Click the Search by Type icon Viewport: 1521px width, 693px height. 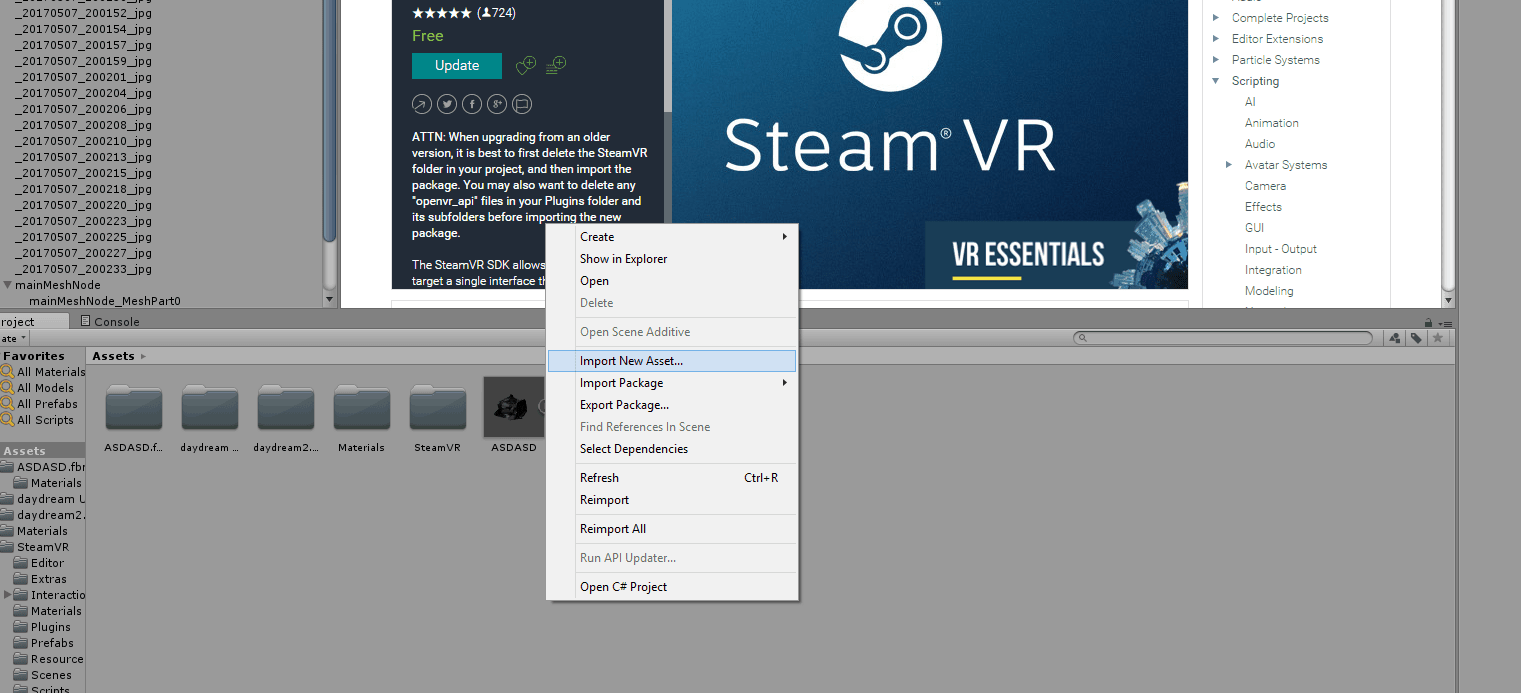coord(1395,338)
